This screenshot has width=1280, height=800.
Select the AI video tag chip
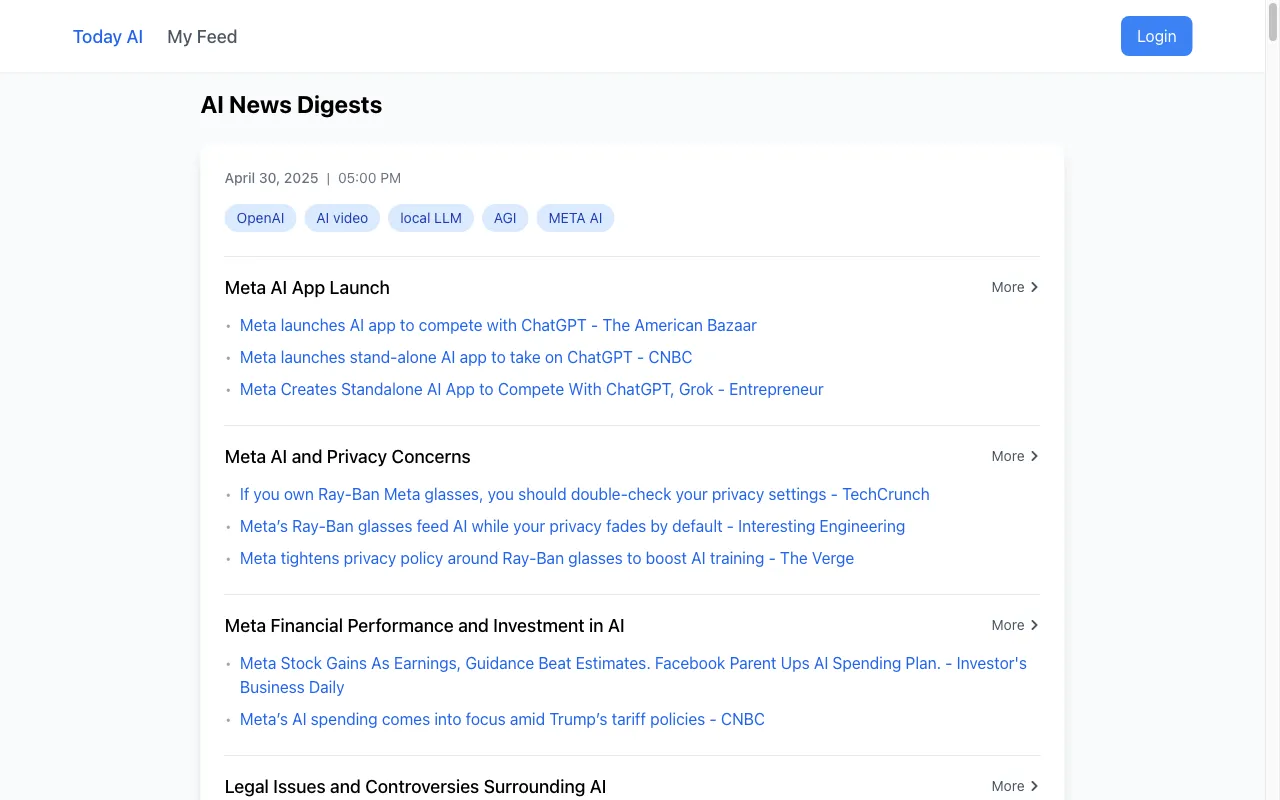pyautogui.click(x=342, y=218)
